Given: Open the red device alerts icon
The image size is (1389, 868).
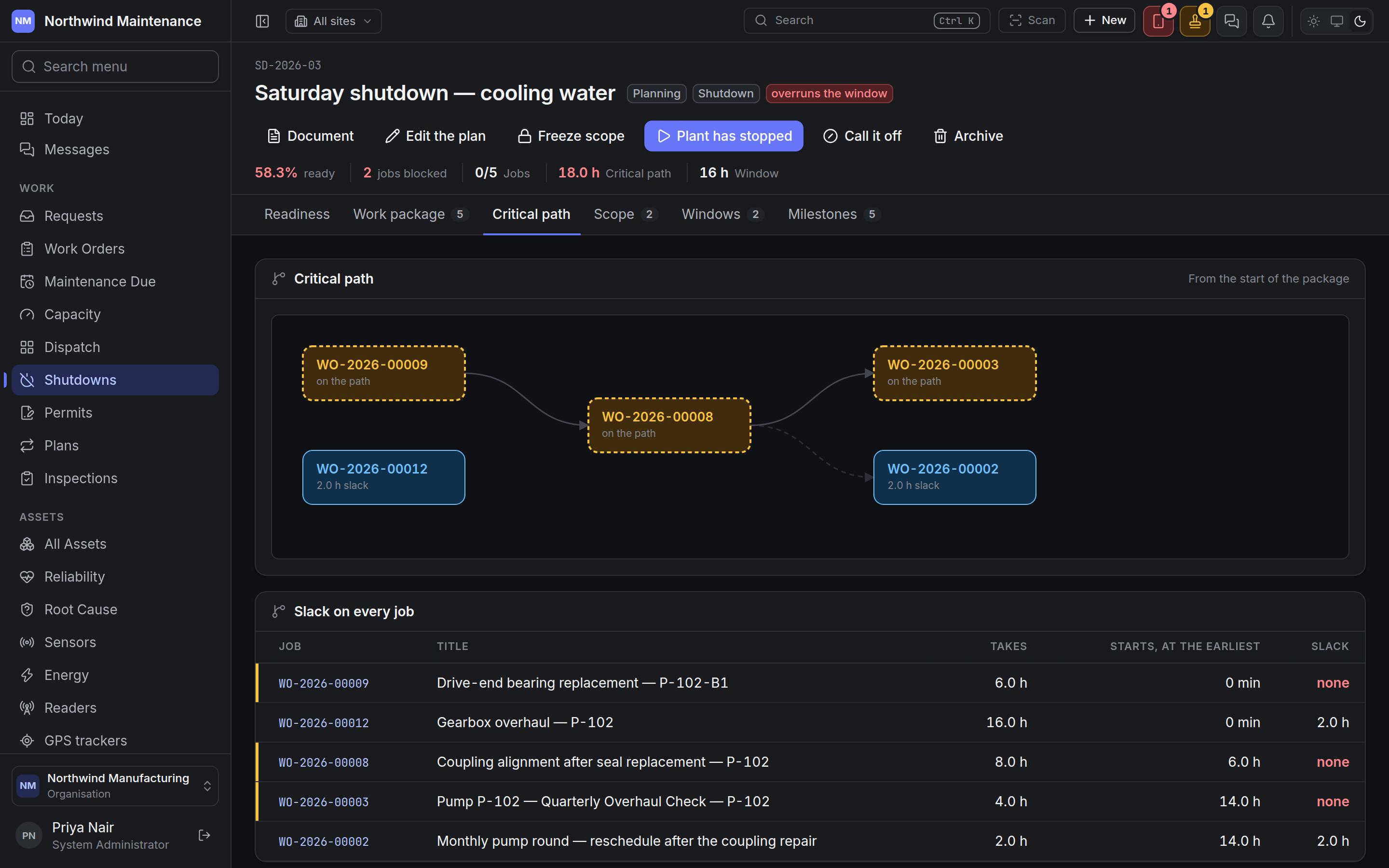Looking at the screenshot, I should 1158,21.
